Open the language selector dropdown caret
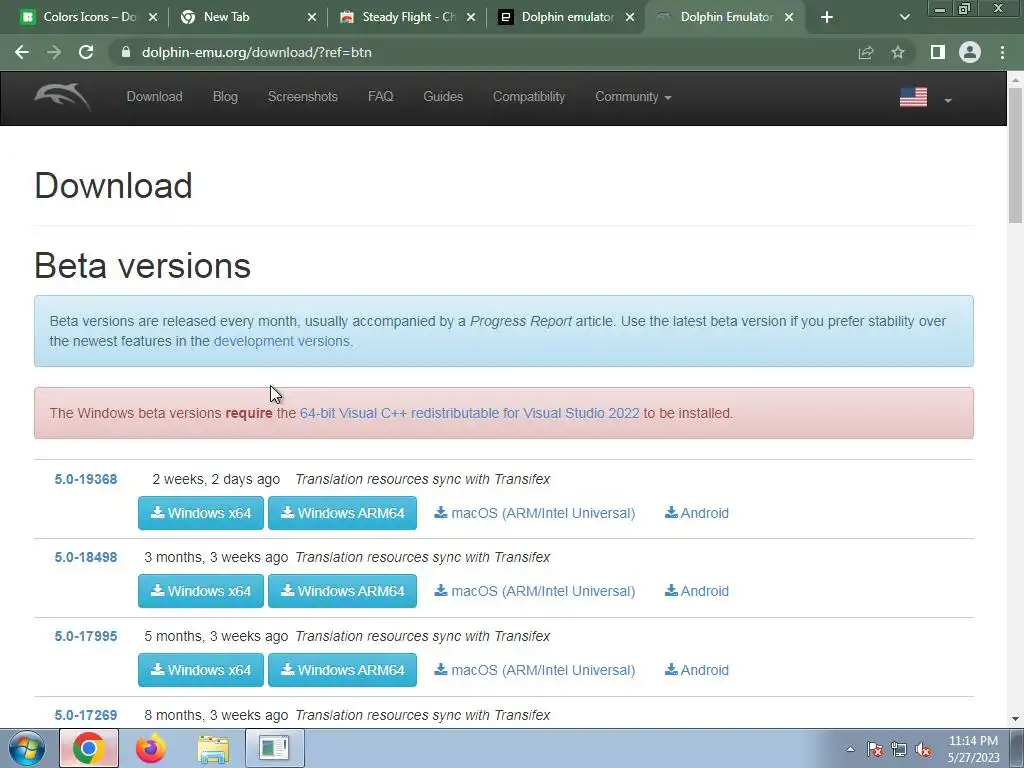Viewport: 1024px width, 768px height. [x=948, y=101]
